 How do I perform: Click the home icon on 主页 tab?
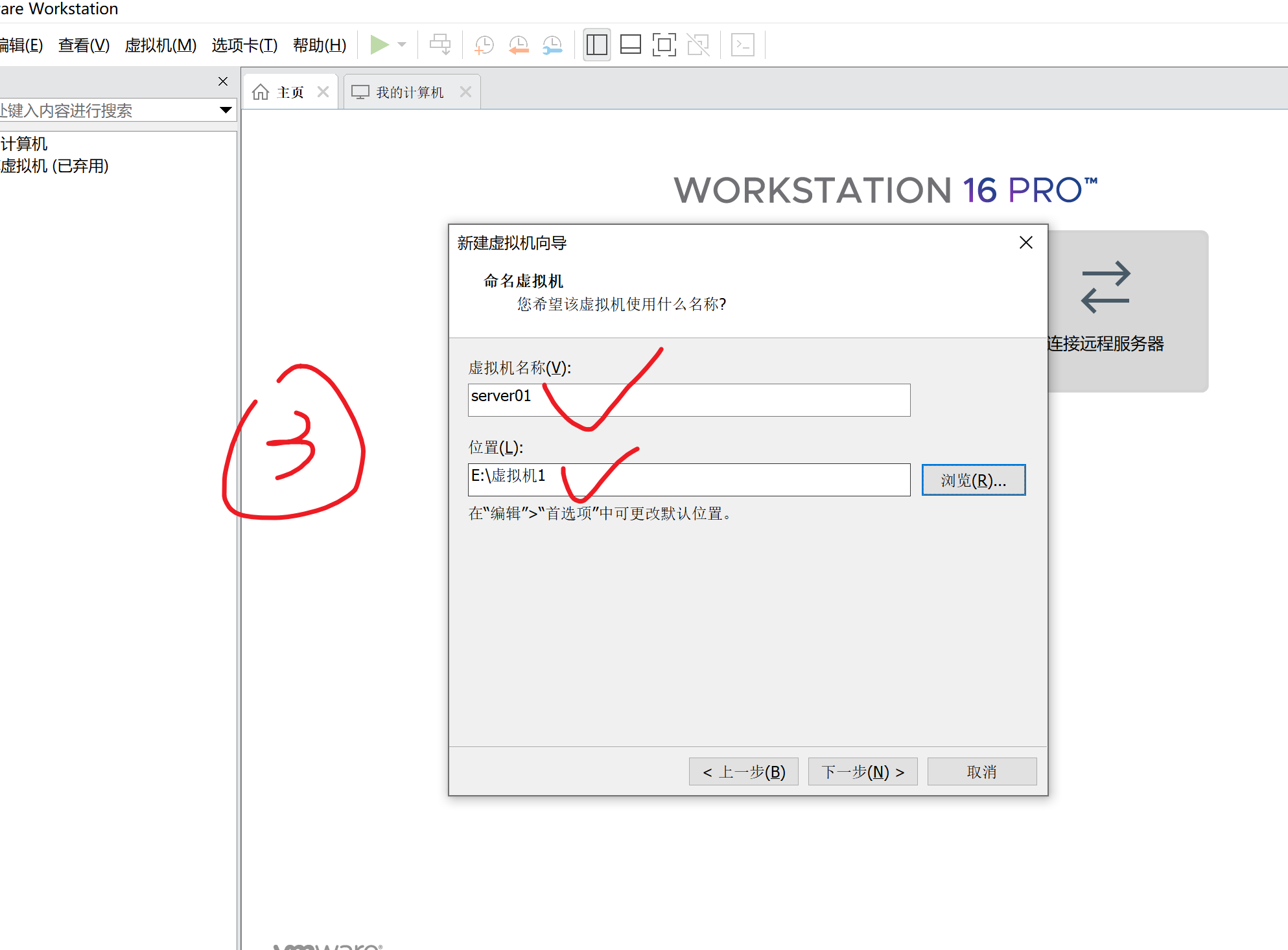click(261, 92)
